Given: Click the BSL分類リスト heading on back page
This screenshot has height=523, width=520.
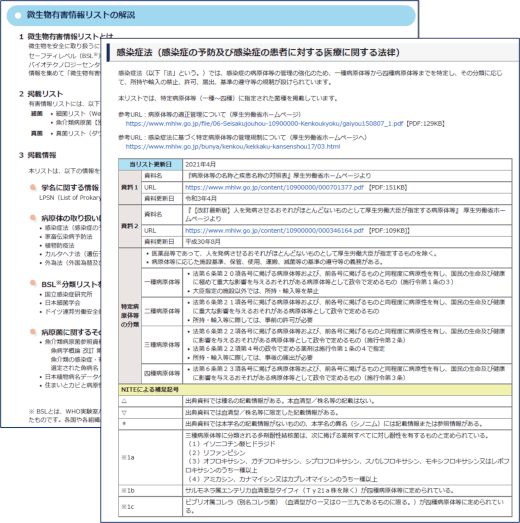Looking at the screenshot, I should (x=71, y=284).
